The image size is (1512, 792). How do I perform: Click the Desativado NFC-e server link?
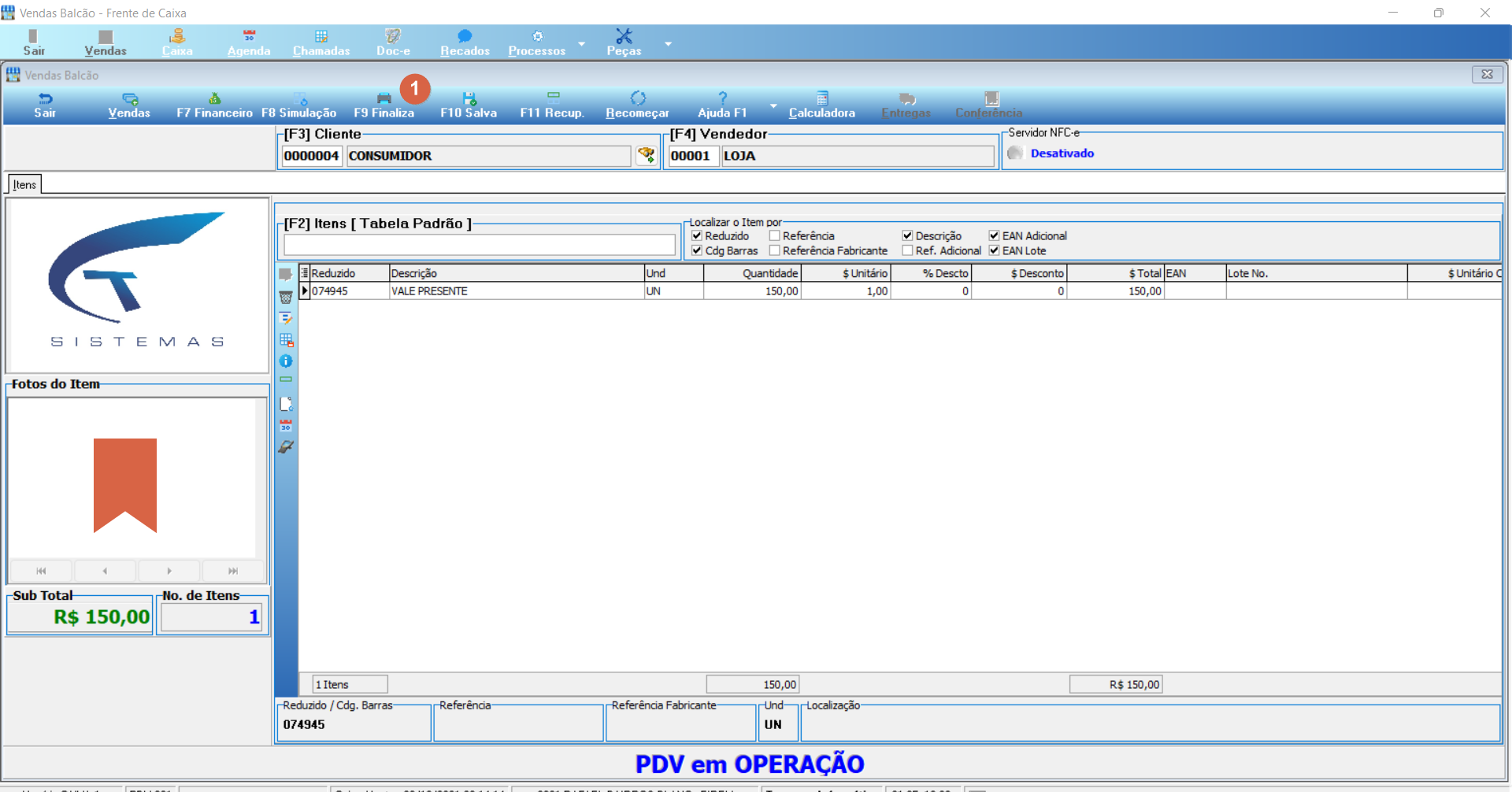point(1062,154)
